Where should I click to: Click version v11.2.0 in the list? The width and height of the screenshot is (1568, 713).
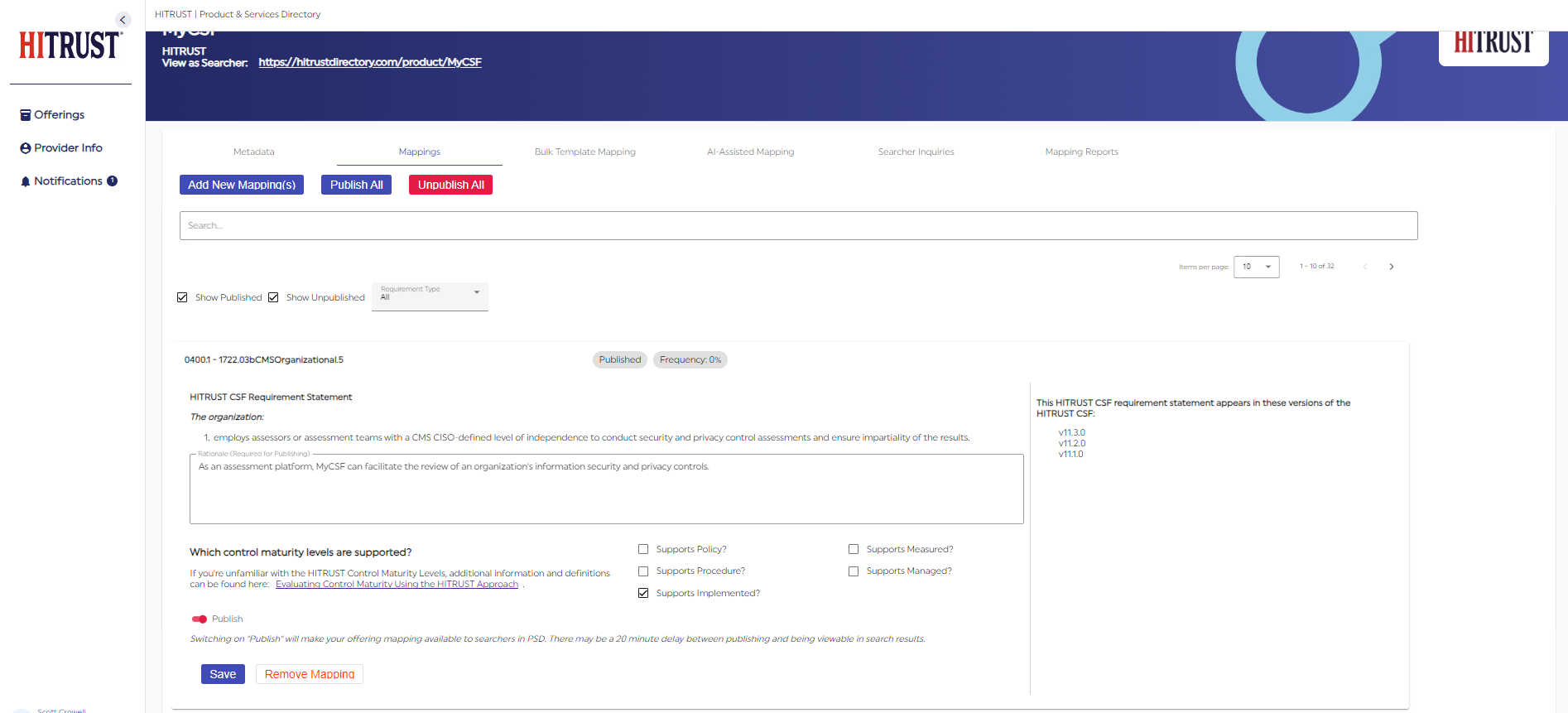click(x=1071, y=443)
